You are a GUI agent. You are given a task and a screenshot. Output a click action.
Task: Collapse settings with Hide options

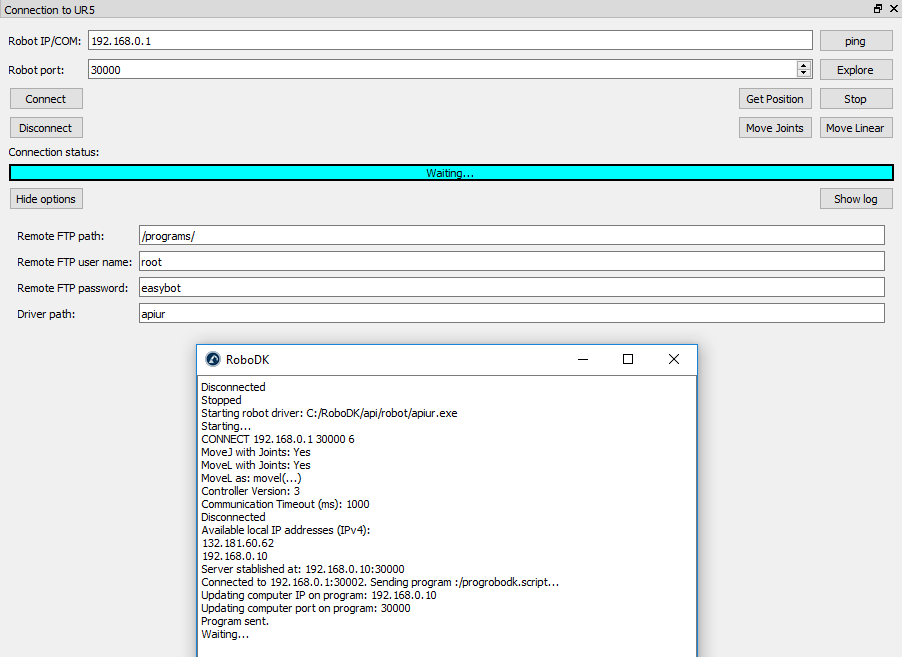(x=46, y=199)
